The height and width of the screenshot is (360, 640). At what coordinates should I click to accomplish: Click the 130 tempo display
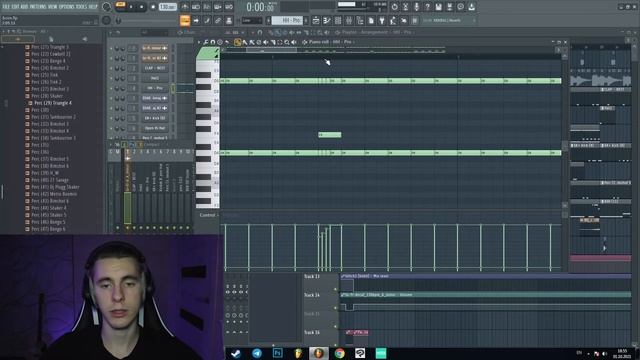coord(168,7)
